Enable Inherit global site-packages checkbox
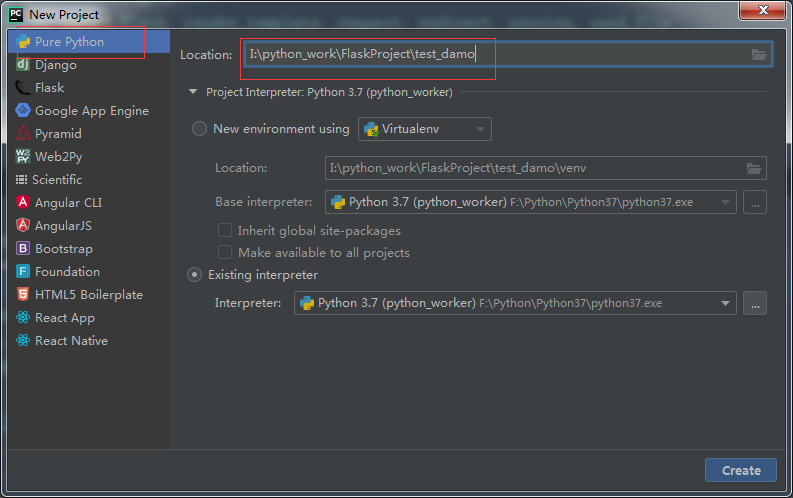 [x=225, y=231]
